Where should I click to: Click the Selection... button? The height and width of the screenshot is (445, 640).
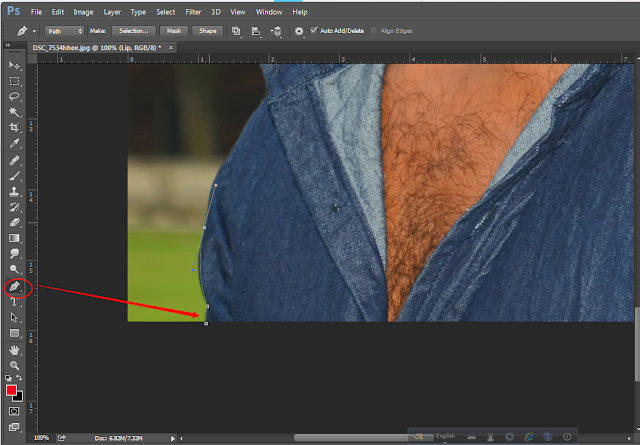click(133, 31)
